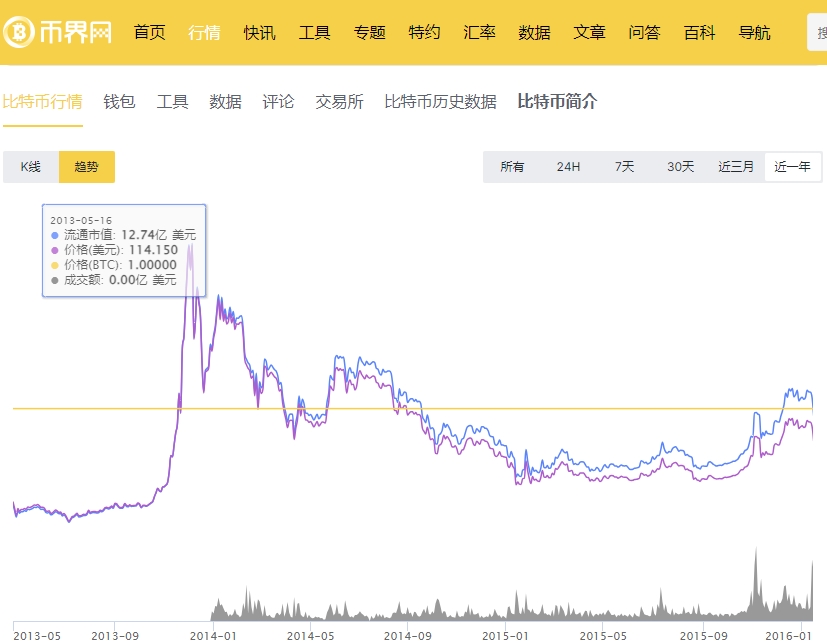The width and height of the screenshot is (827, 643).
Task: Choose the 30天 range button
Action: pos(680,167)
